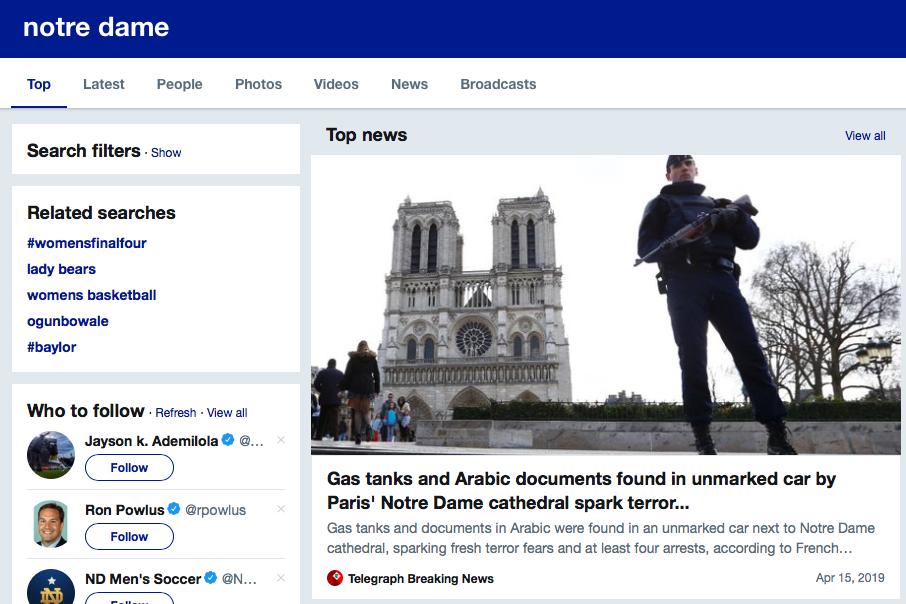Screen dimensions: 906x604
Task: Click the notre dame search title
Action: click(x=96, y=27)
